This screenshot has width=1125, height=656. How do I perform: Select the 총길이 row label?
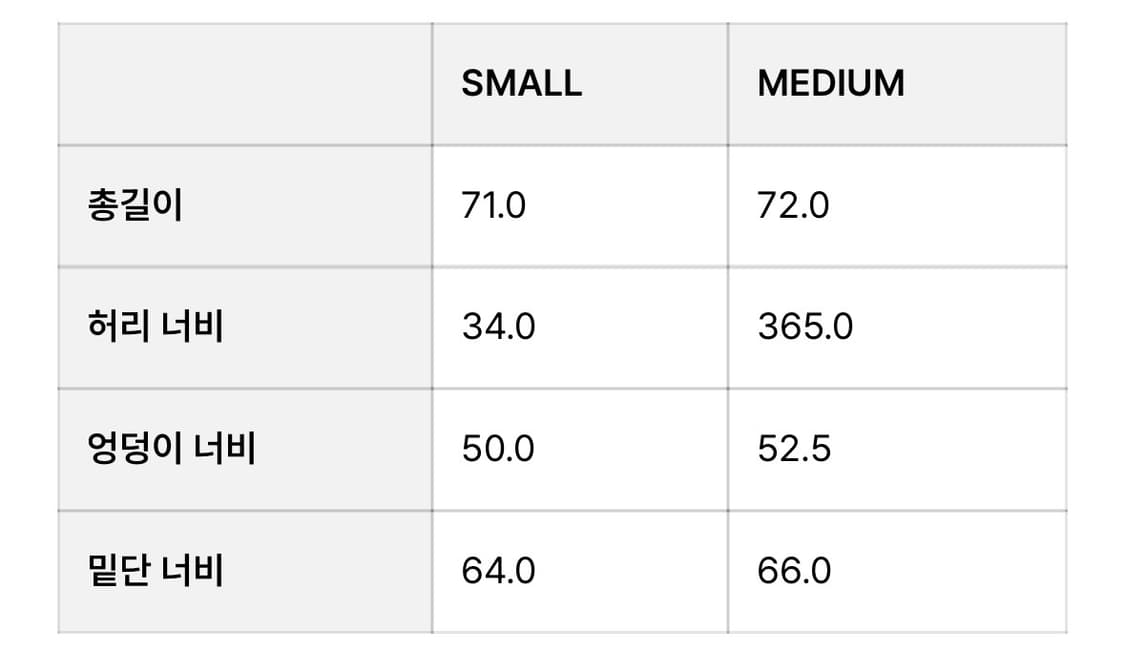tap(135, 206)
